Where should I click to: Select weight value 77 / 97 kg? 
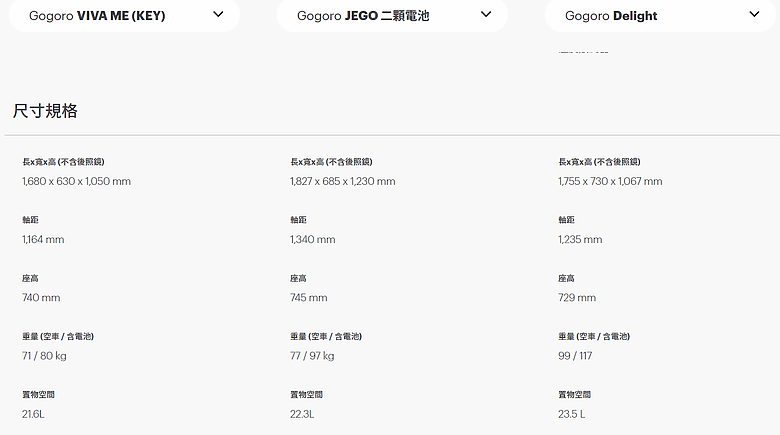pos(312,356)
